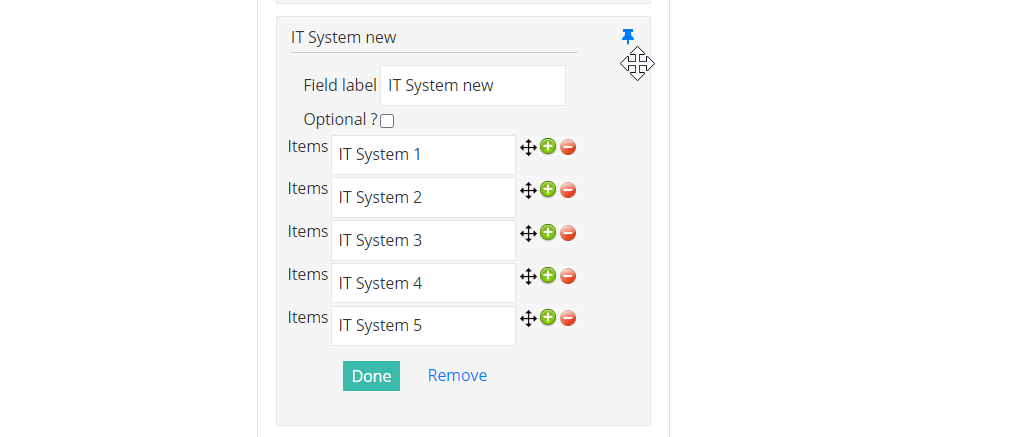1024x437 pixels.
Task: Add an item after IT System 1
Action: [548, 147]
